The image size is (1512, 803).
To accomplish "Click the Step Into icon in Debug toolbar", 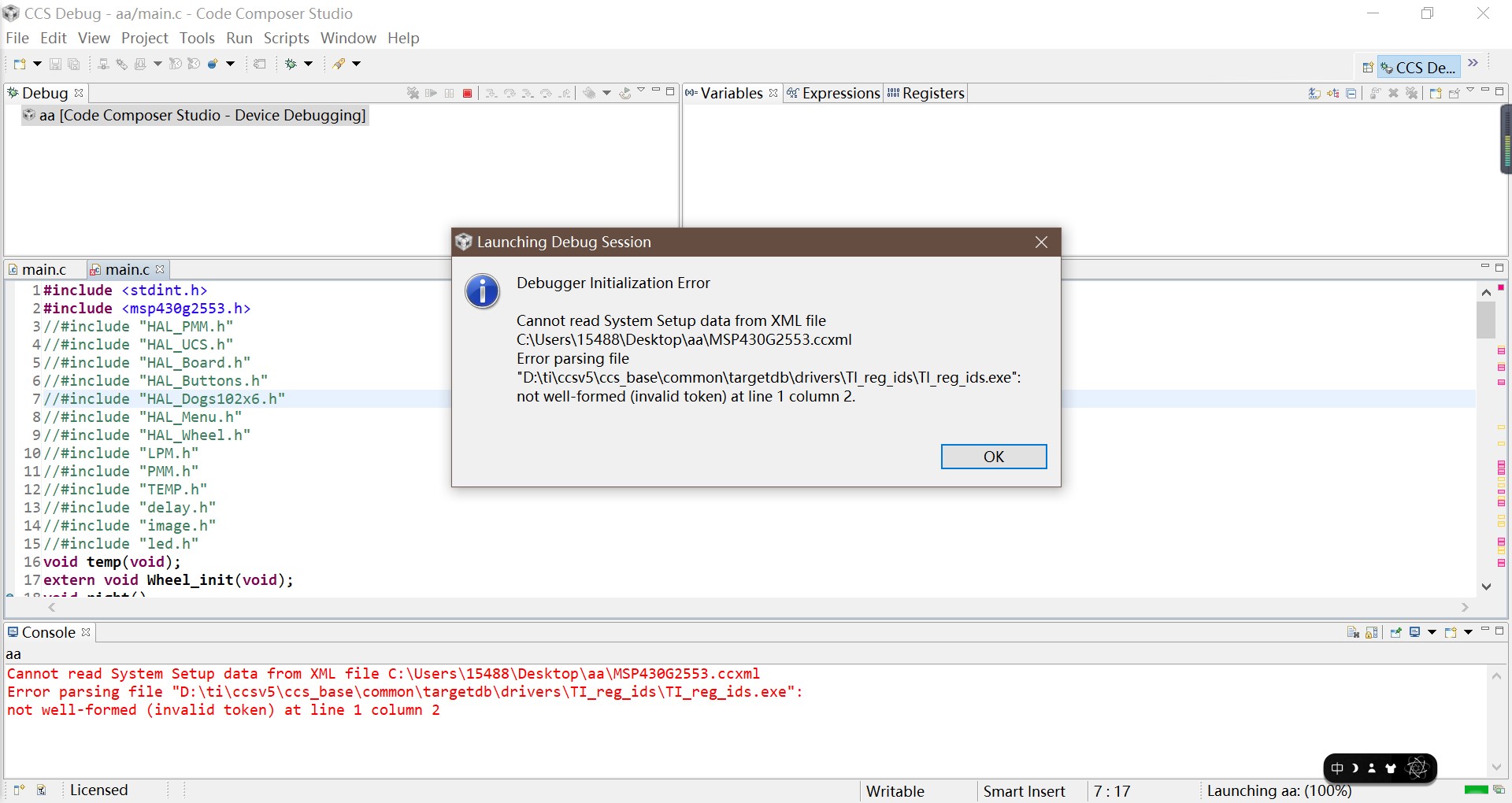I will click(x=491, y=93).
